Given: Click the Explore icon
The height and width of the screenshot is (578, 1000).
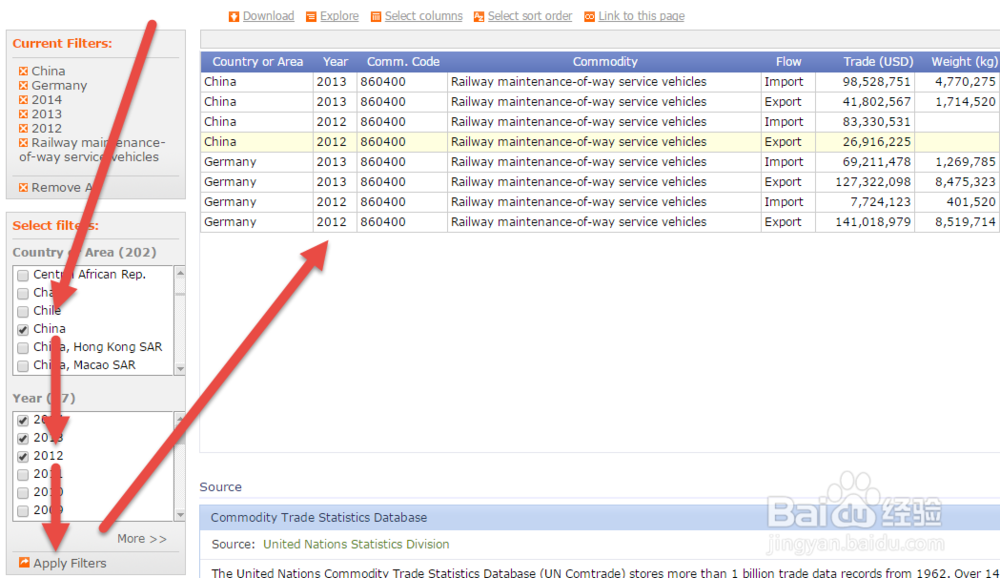Looking at the screenshot, I should click(x=311, y=17).
